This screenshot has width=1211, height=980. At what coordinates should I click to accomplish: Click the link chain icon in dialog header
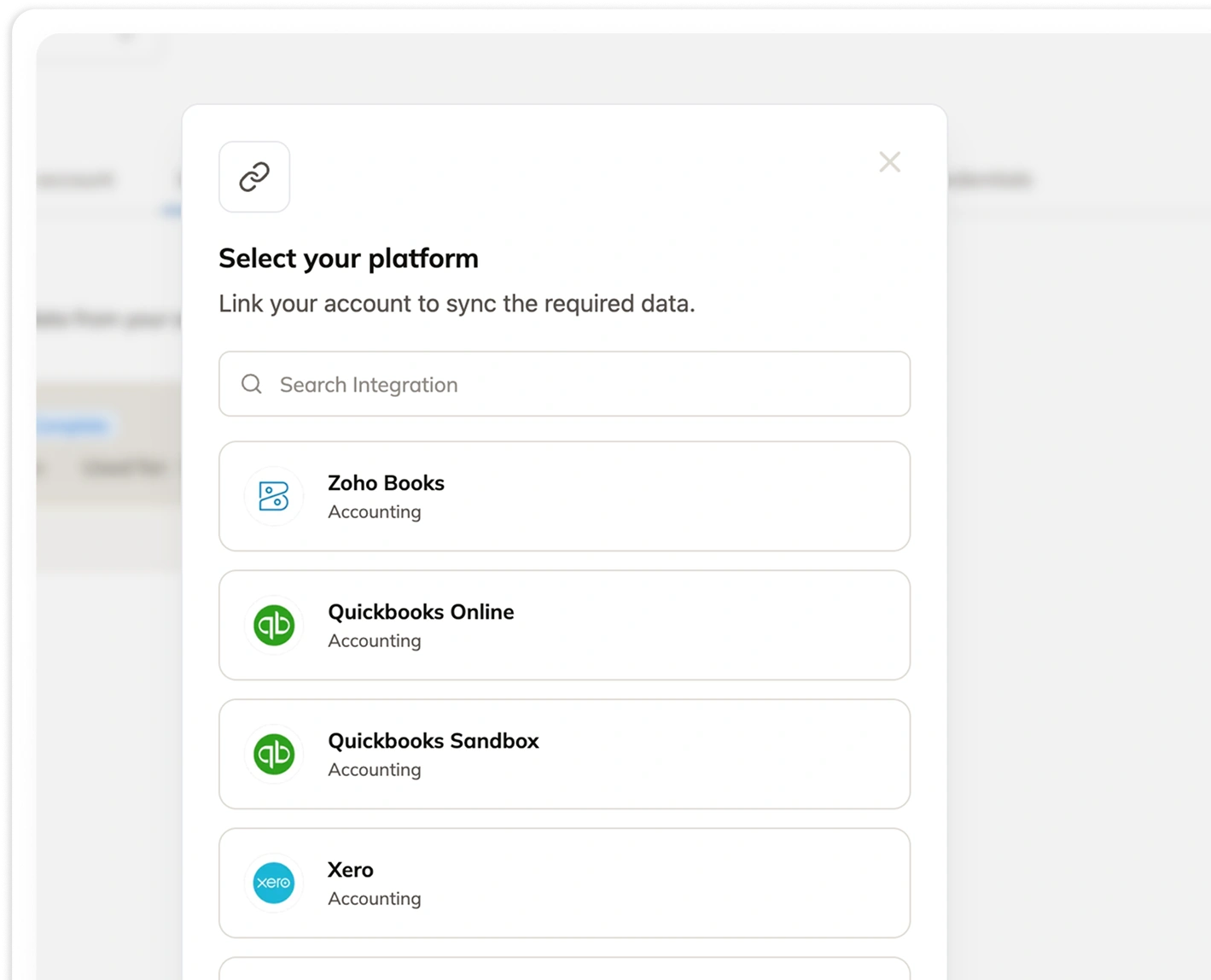click(x=254, y=177)
